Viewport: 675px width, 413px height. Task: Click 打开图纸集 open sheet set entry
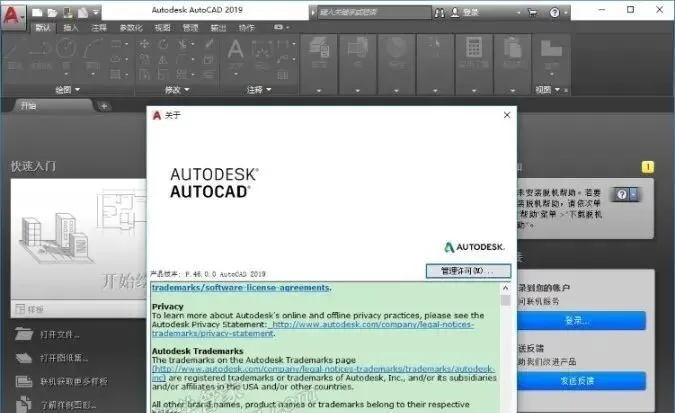(52, 357)
